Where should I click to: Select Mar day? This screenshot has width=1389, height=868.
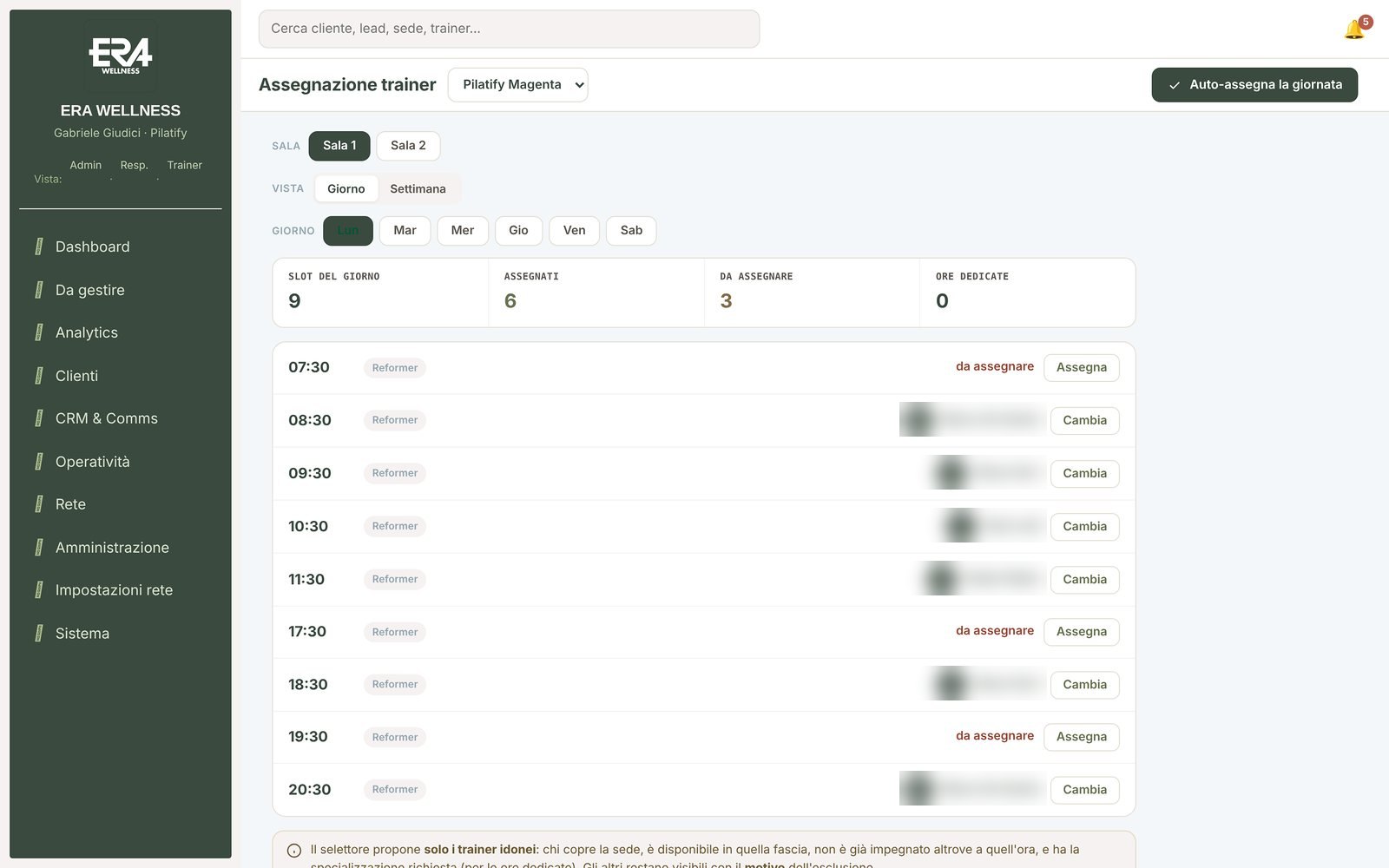point(405,231)
